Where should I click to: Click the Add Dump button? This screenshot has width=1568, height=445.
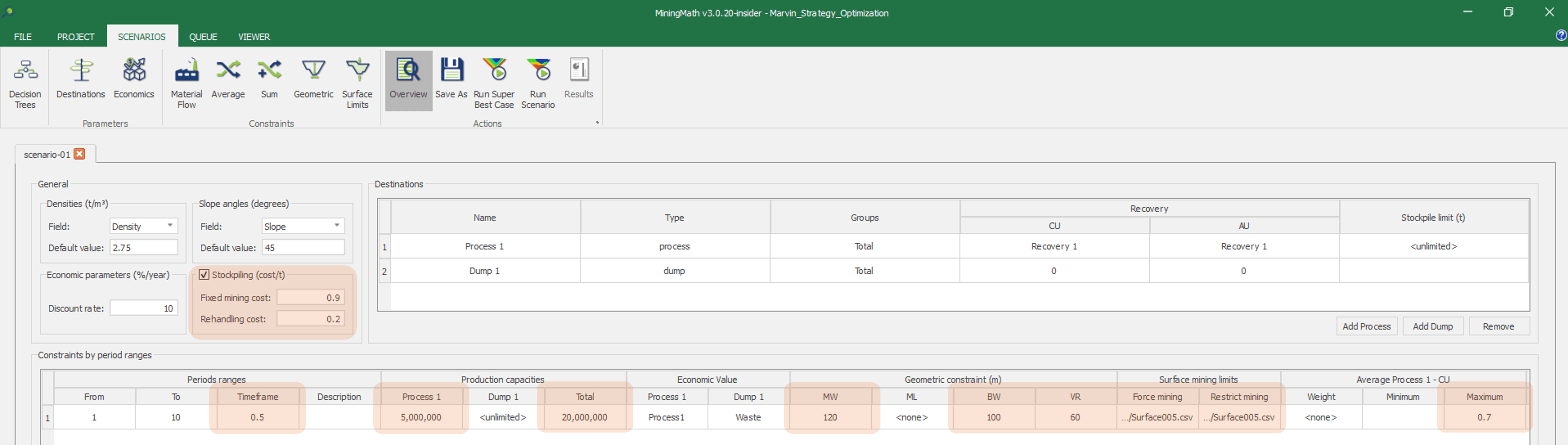point(1432,326)
